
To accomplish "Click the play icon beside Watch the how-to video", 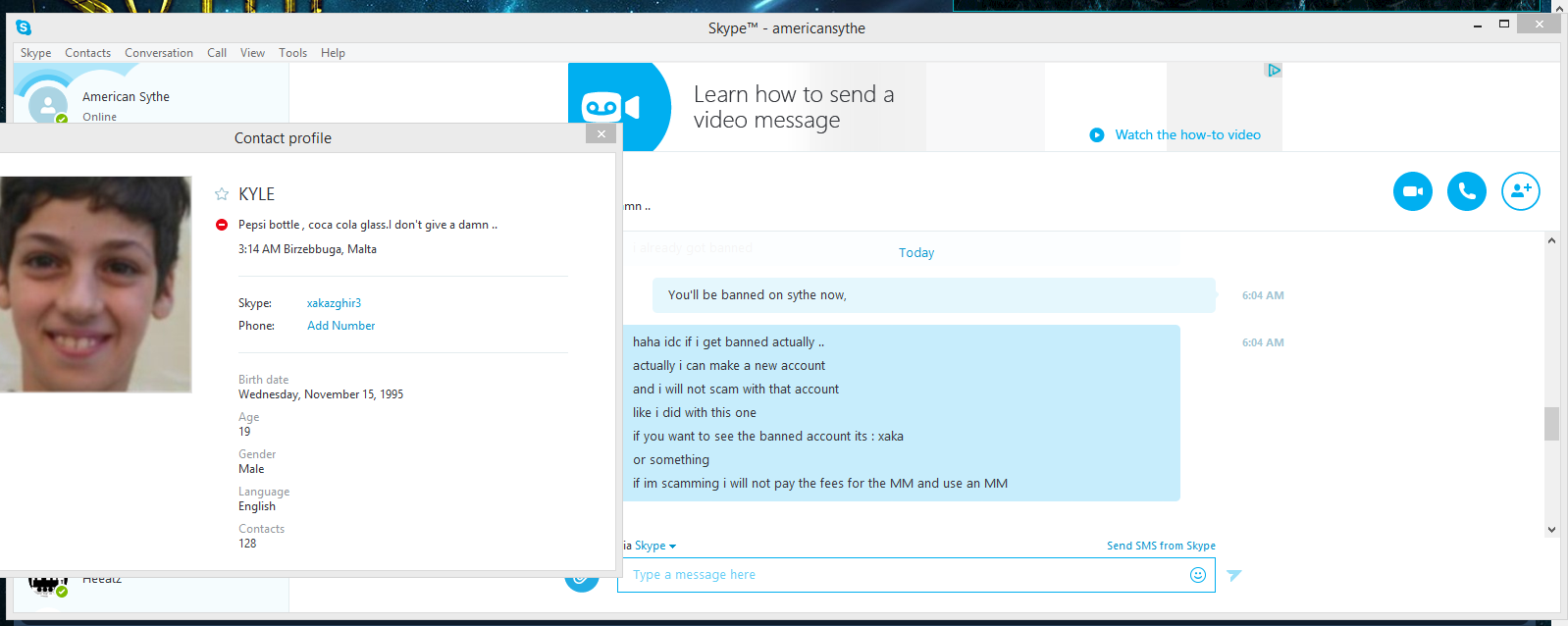I will [x=1097, y=135].
